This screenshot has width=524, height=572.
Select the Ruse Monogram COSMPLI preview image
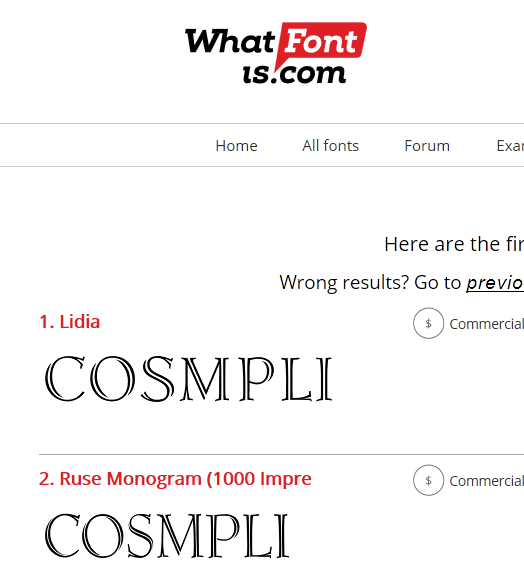click(x=167, y=536)
